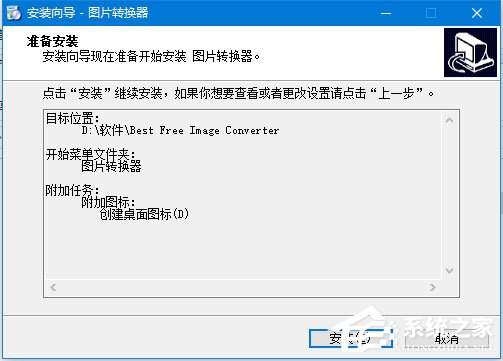Viewport: 503px width, 361px height.
Task: Click the maximize button in title bar
Action: pos(431,13)
